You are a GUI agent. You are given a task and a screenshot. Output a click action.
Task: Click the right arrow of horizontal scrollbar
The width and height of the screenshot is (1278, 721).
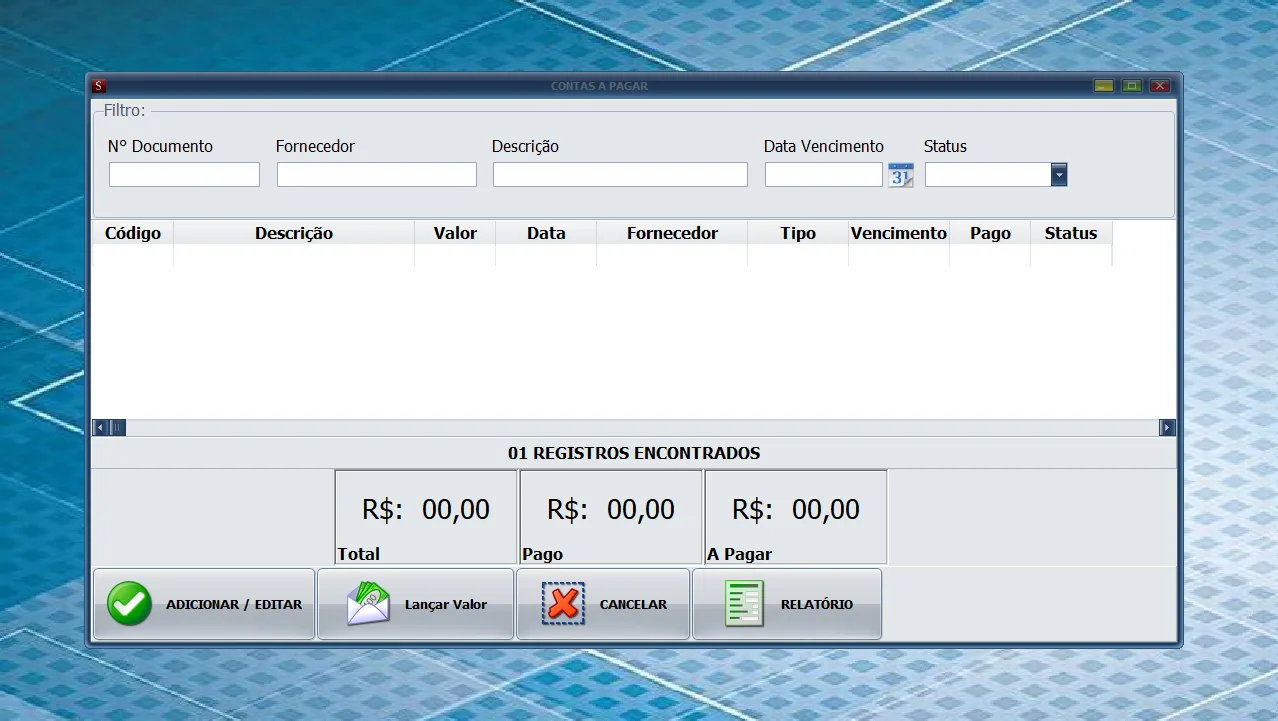[x=1167, y=428]
